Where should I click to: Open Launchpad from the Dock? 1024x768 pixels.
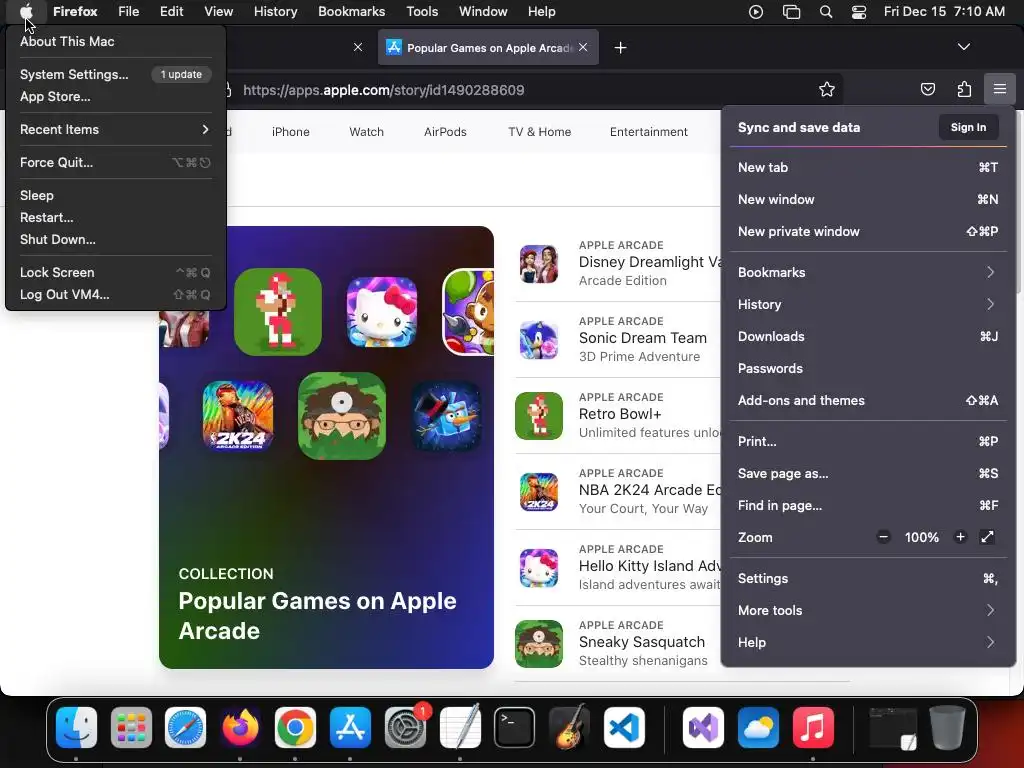131,727
